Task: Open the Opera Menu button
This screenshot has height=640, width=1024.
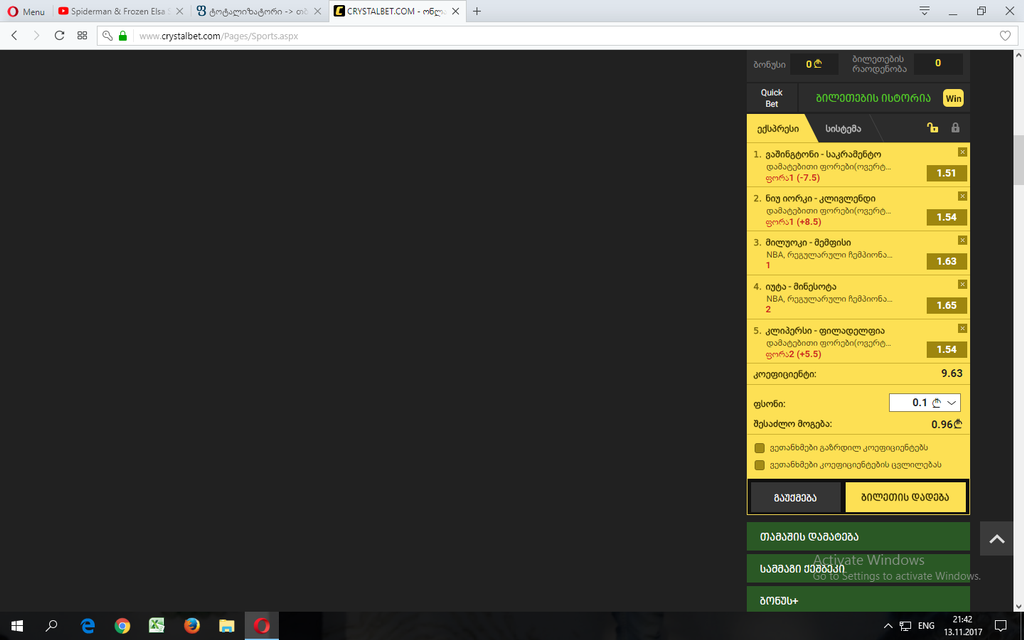Action: point(26,11)
